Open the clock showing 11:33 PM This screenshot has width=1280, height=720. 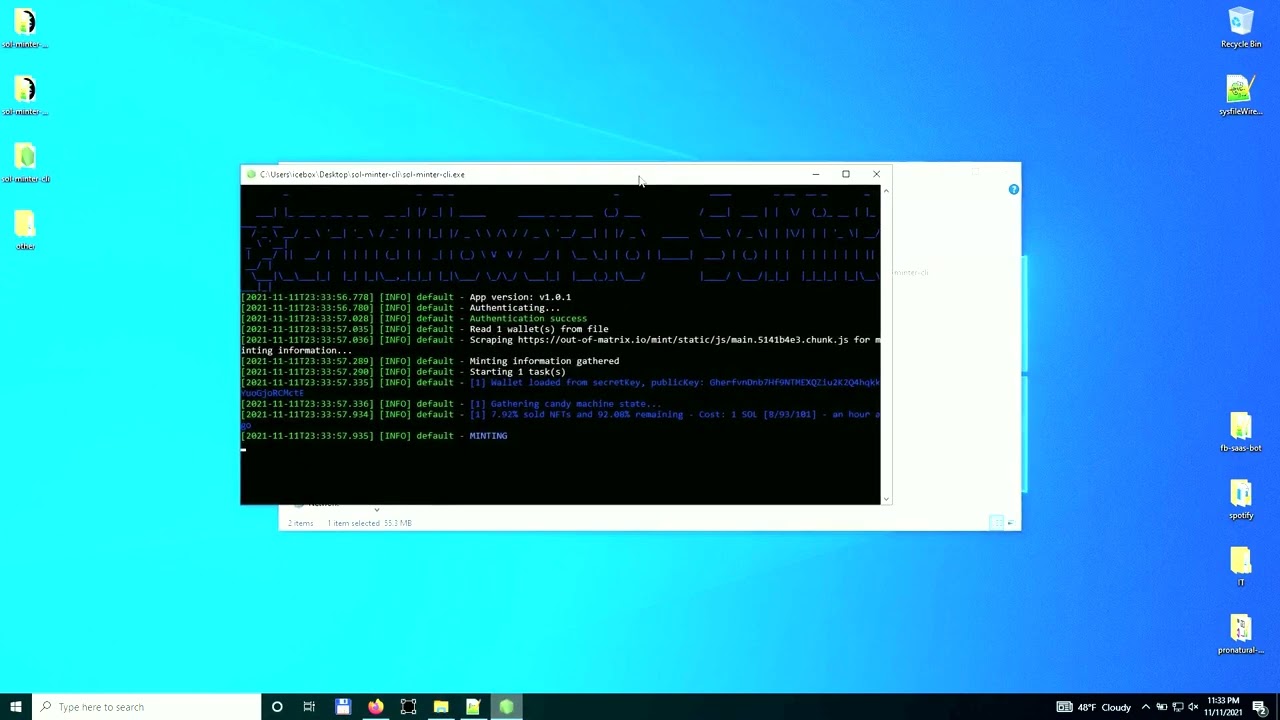pos(1224,707)
